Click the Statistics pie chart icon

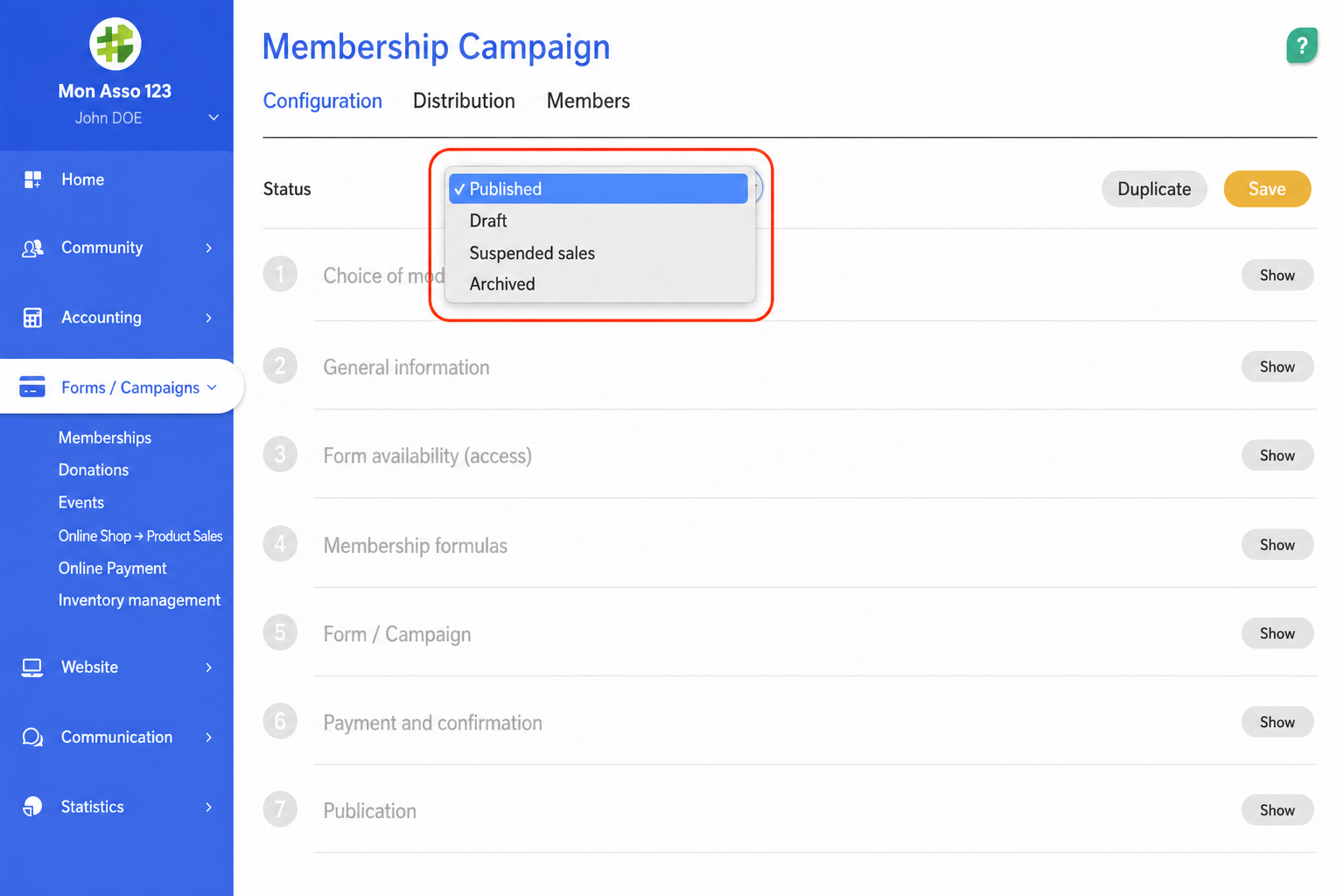tap(32, 807)
